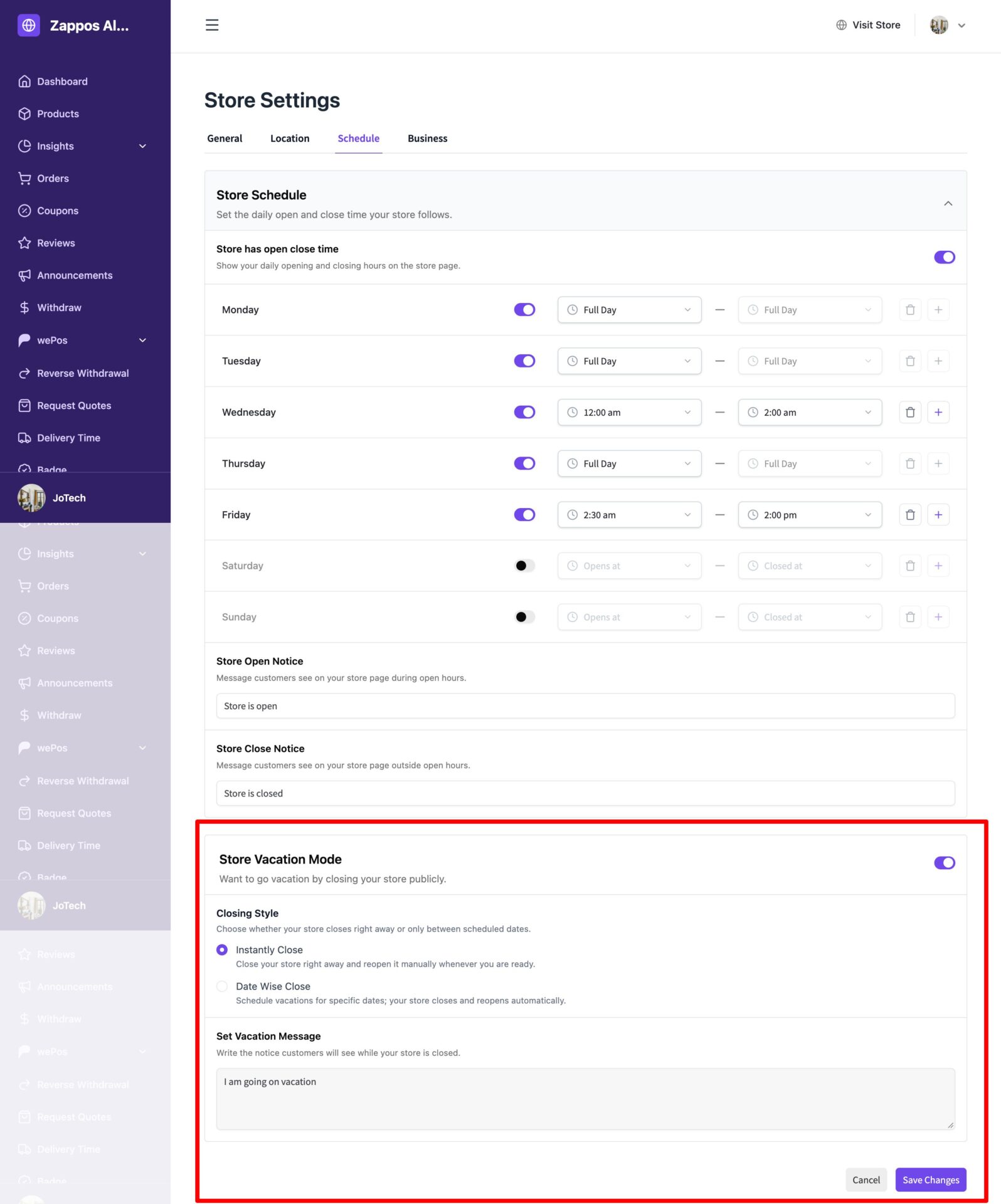Open Wednesday's 12:00 am opening dropdown
The image size is (1001, 1204).
(629, 412)
